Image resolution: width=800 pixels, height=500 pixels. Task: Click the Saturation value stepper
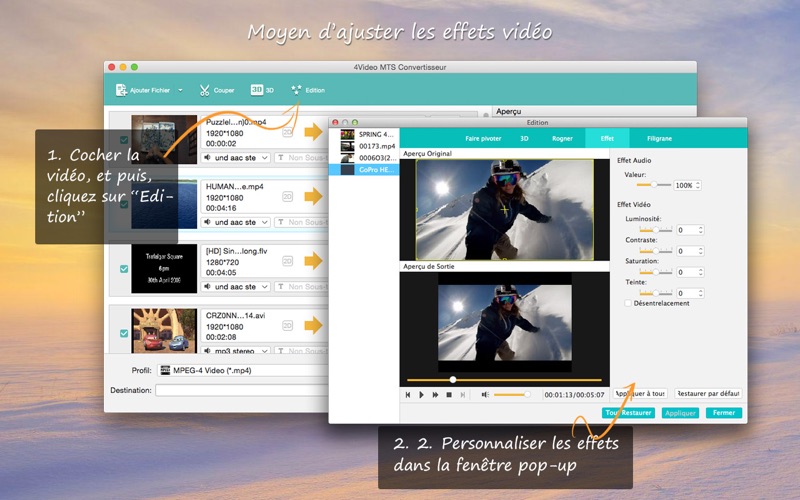(701, 272)
